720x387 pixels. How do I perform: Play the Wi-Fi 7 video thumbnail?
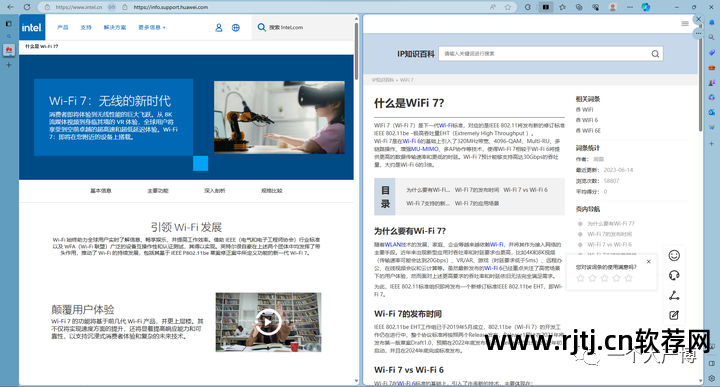(x=268, y=322)
